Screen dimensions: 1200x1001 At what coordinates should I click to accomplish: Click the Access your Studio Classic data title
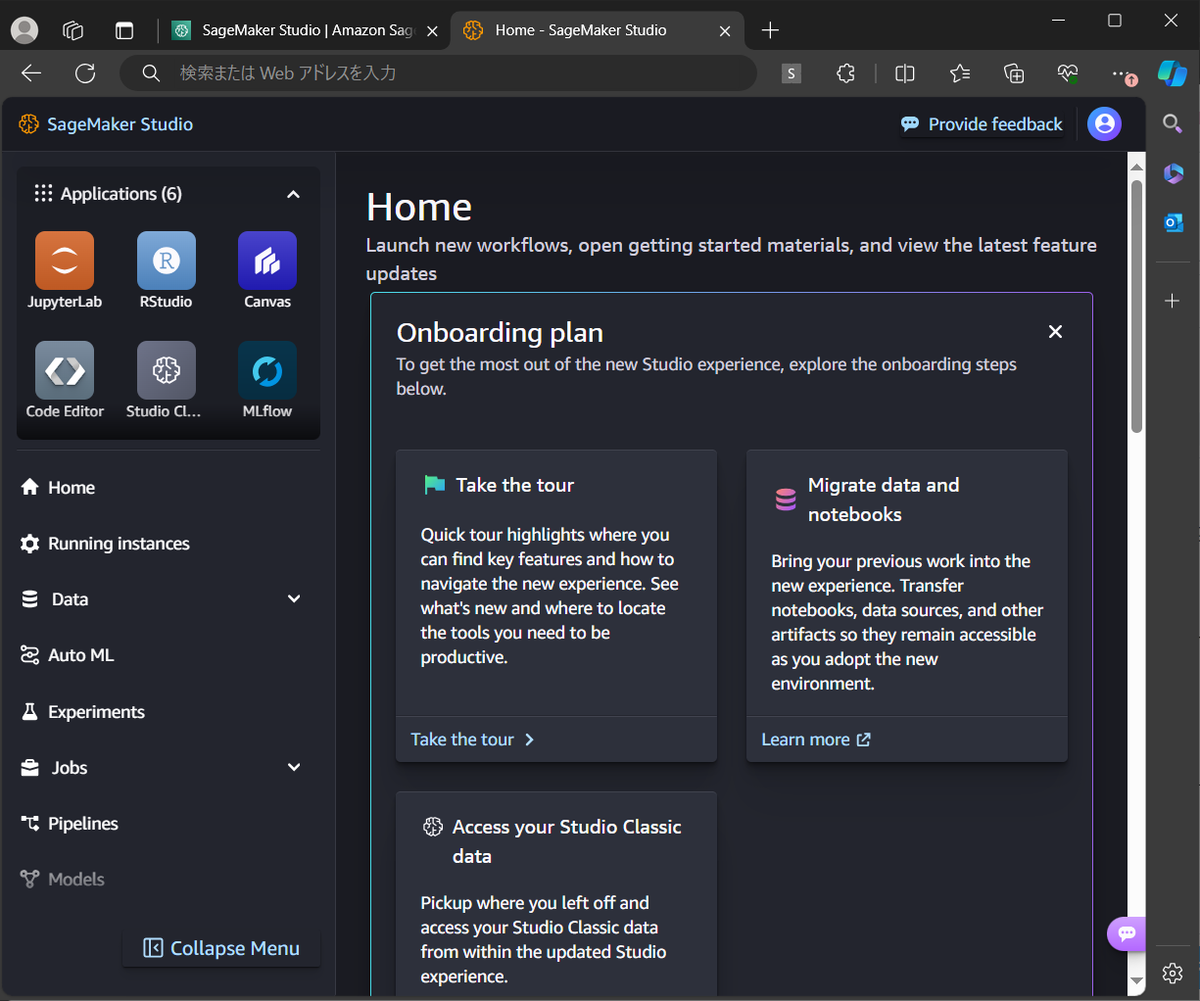pyautogui.click(x=567, y=841)
